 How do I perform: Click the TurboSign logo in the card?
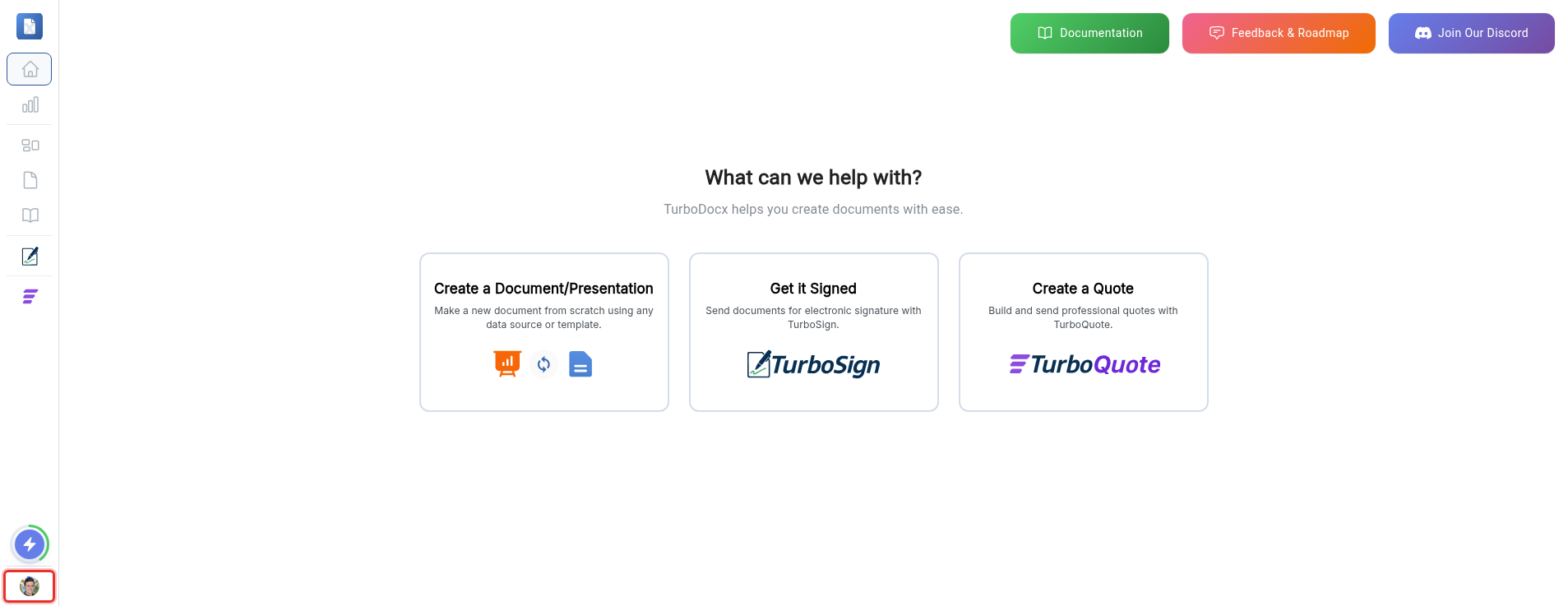click(x=813, y=364)
